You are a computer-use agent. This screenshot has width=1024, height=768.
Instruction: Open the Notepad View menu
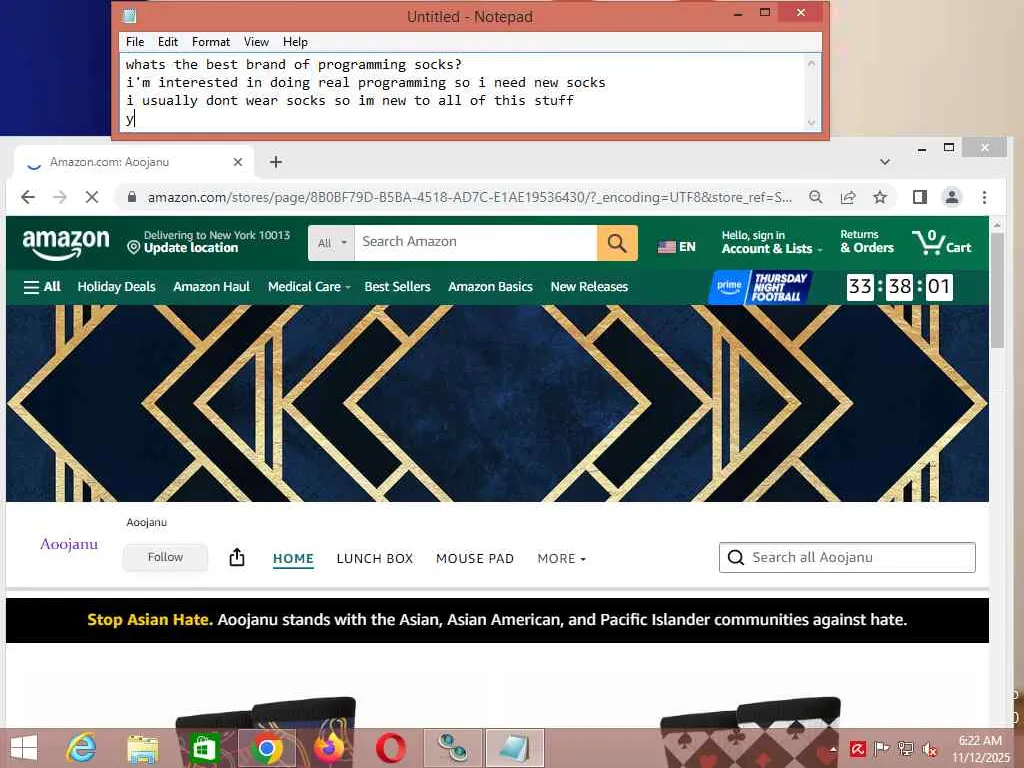(x=256, y=42)
